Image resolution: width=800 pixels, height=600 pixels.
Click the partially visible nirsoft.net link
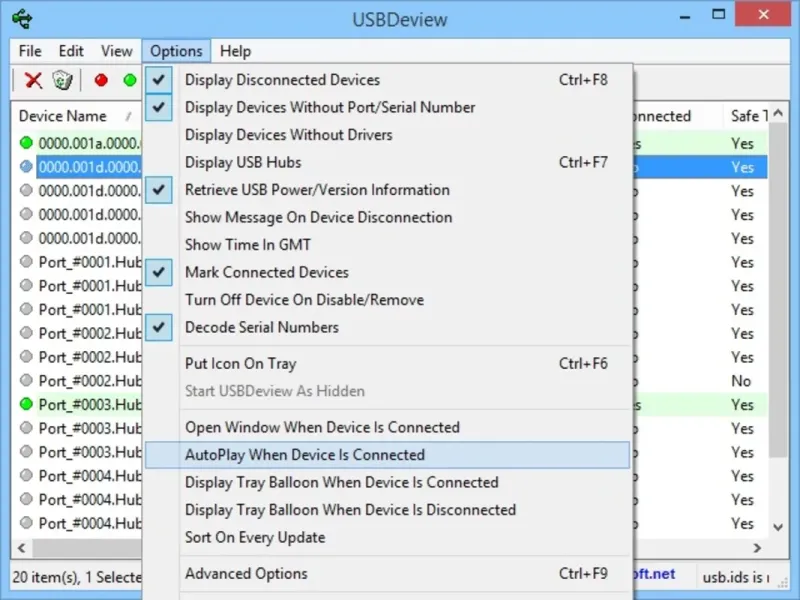(x=654, y=574)
